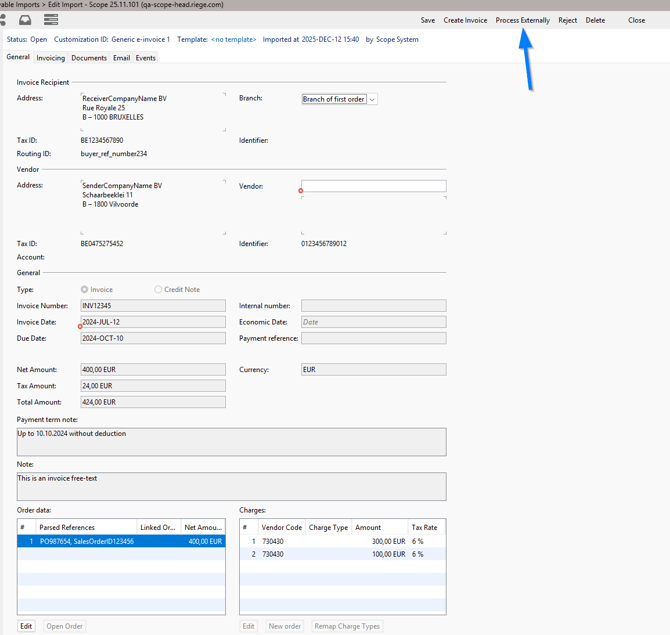Click Edit button under Order data
Screen dimensions: 670x635
(26, 626)
